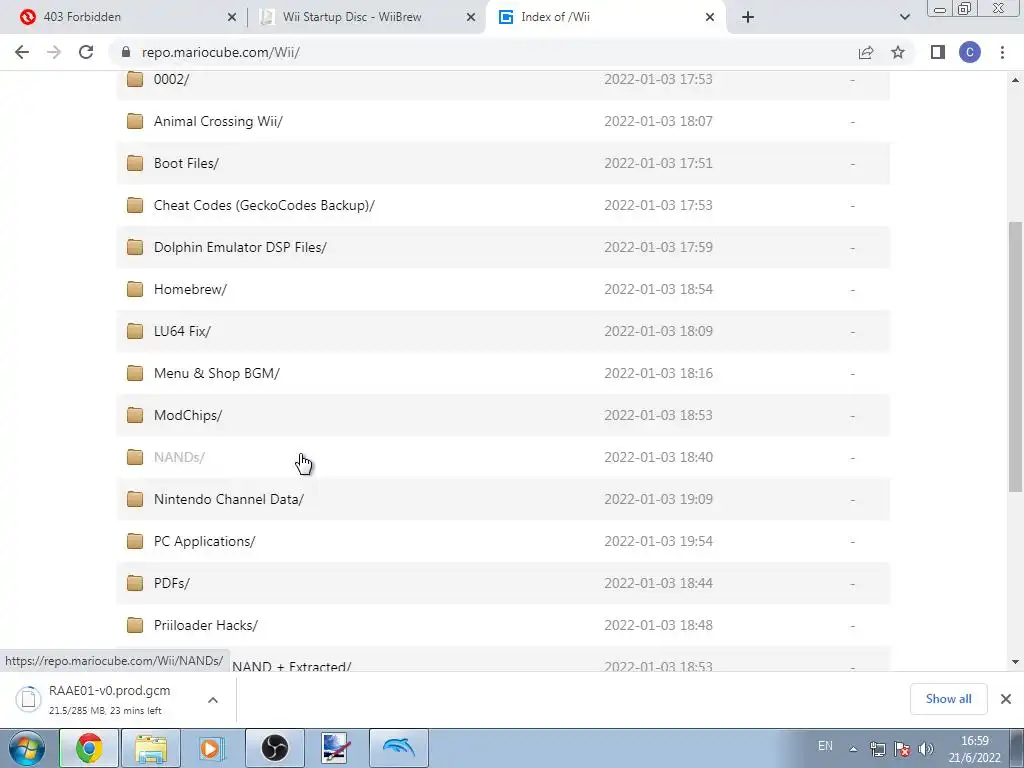Click the network tray icon
1024x768 pixels.
878,749
